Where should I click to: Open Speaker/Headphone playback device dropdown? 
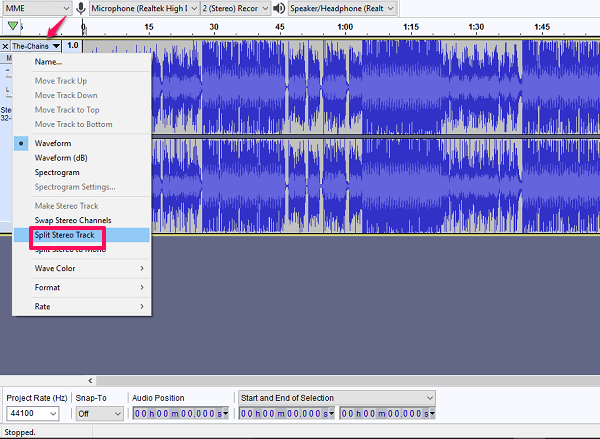(x=342, y=8)
